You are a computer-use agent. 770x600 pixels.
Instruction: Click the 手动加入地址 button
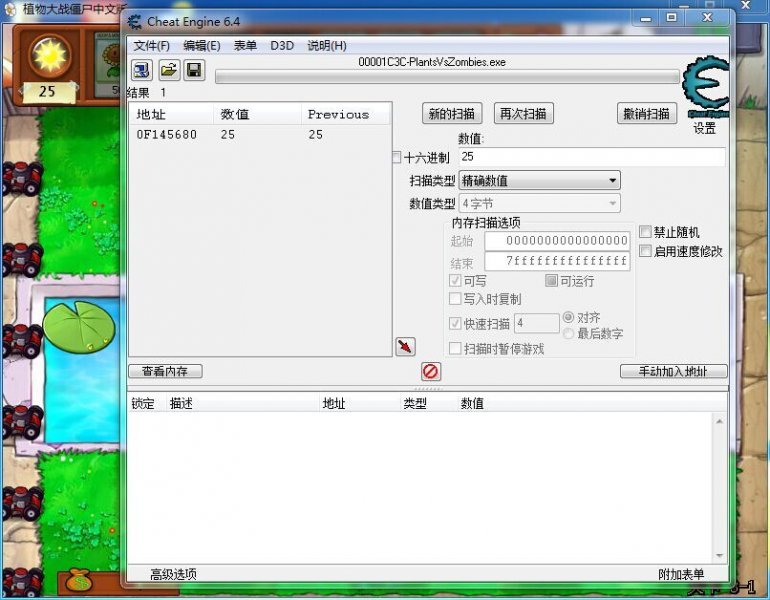(673, 371)
